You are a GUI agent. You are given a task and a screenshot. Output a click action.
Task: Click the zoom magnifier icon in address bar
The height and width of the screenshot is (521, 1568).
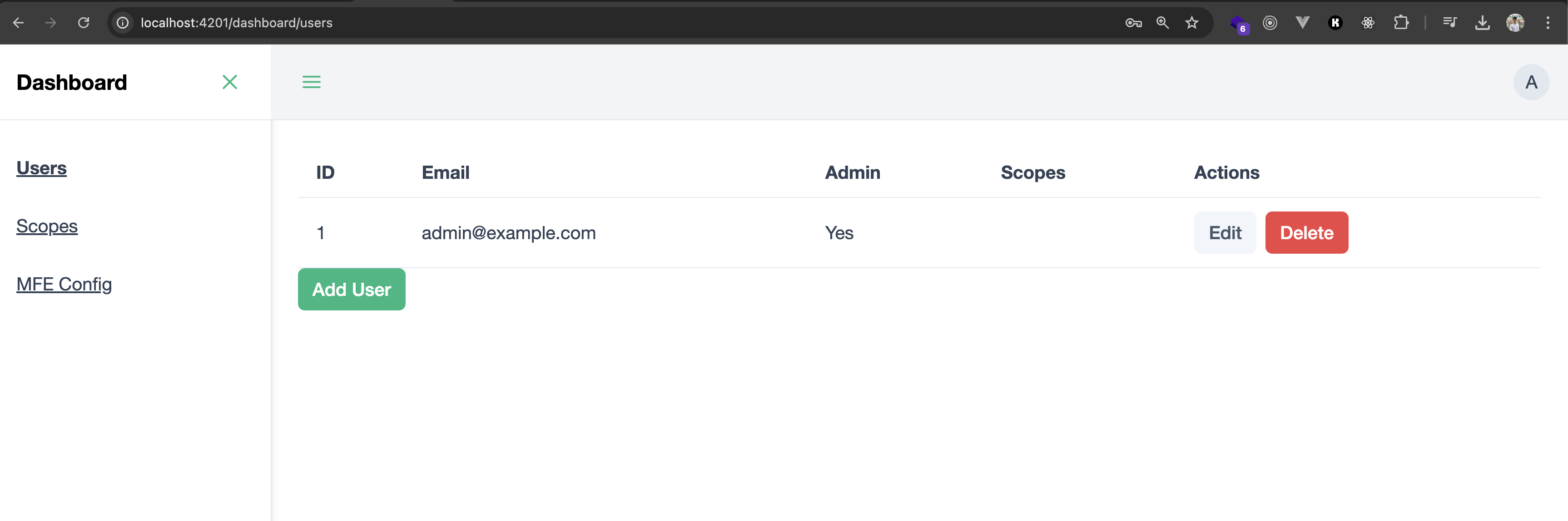pos(1162,23)
